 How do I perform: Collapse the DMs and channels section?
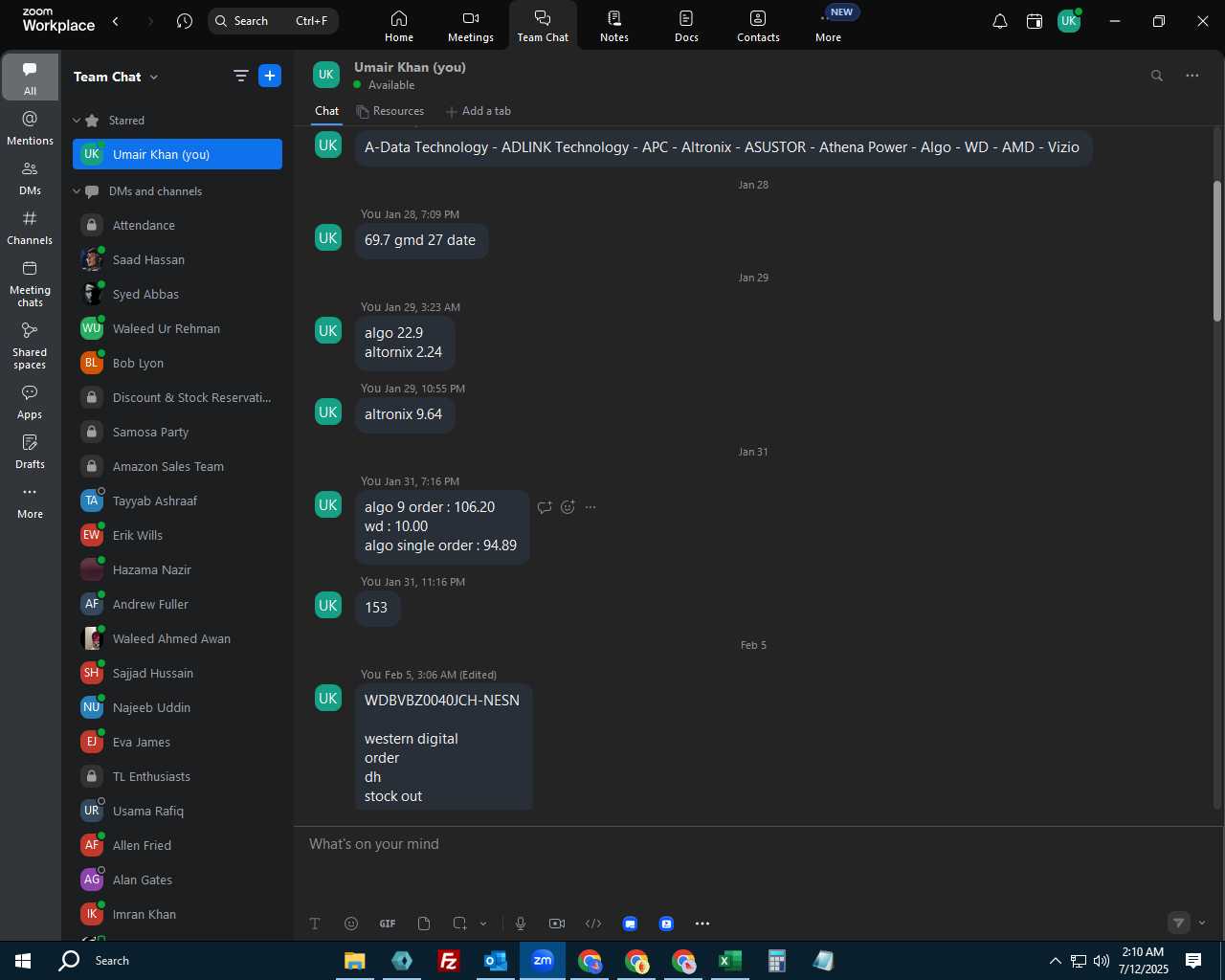(77, 191)
